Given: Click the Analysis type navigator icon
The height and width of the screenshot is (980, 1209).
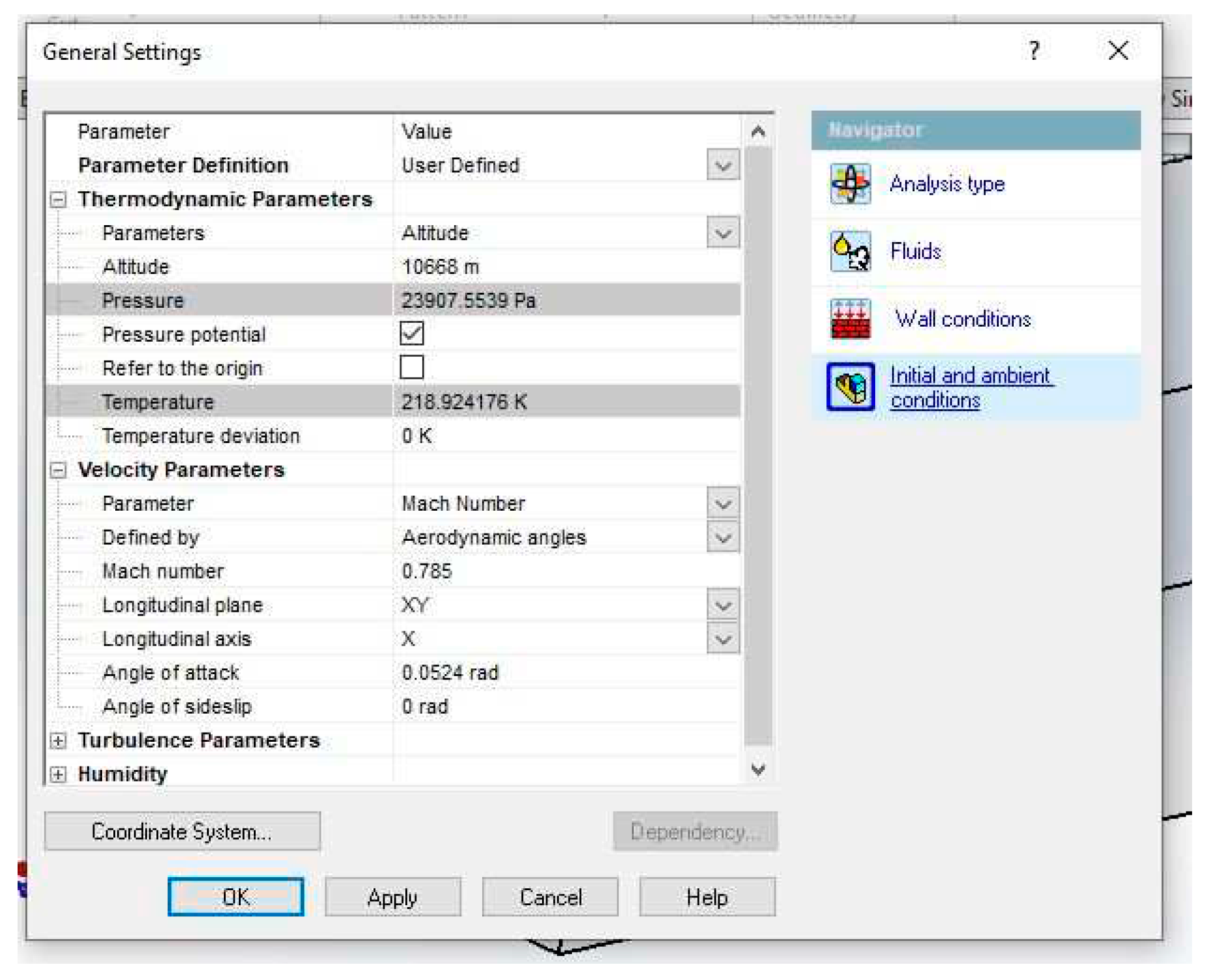Looking at the screenshot, I should pos(849,184).
